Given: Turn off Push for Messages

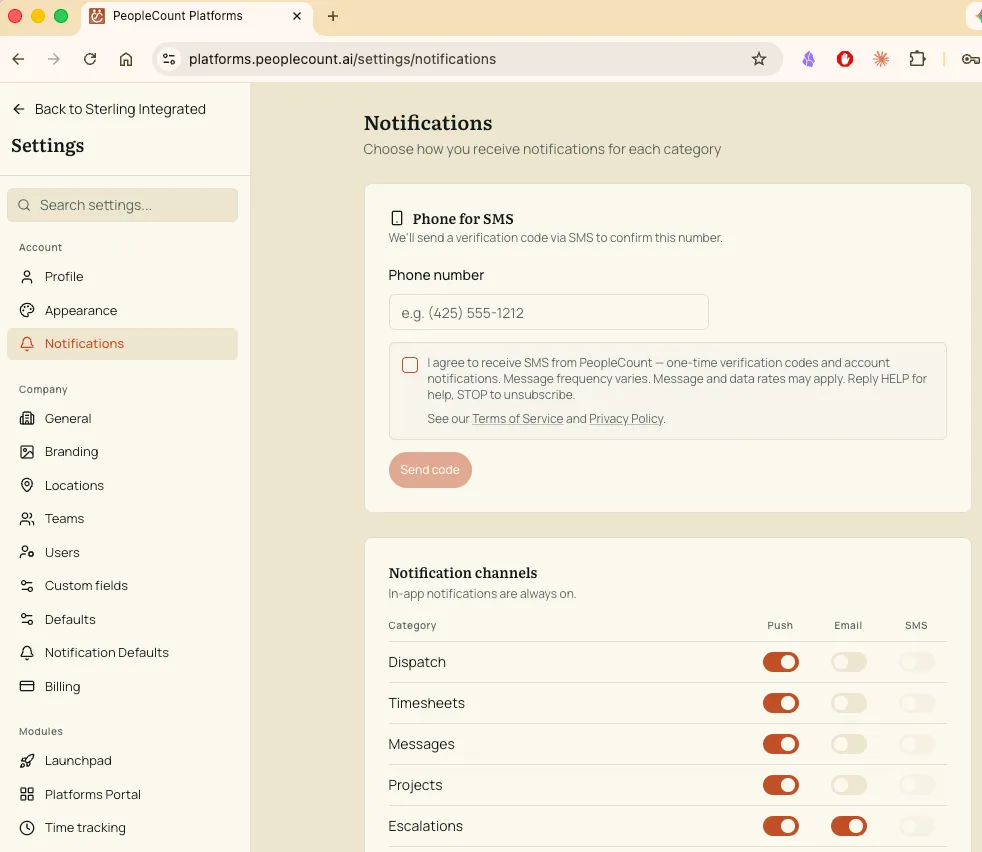Looking at the screenshot, I should (x=780, y=744).
